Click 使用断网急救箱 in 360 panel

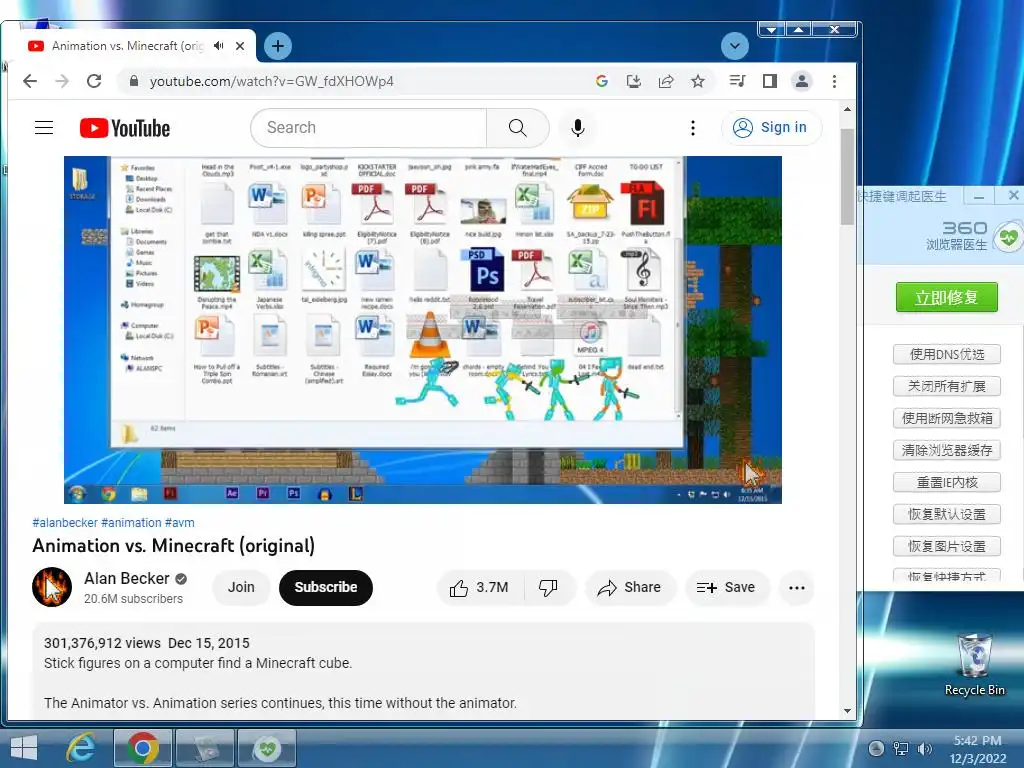[x=946, y=418]
